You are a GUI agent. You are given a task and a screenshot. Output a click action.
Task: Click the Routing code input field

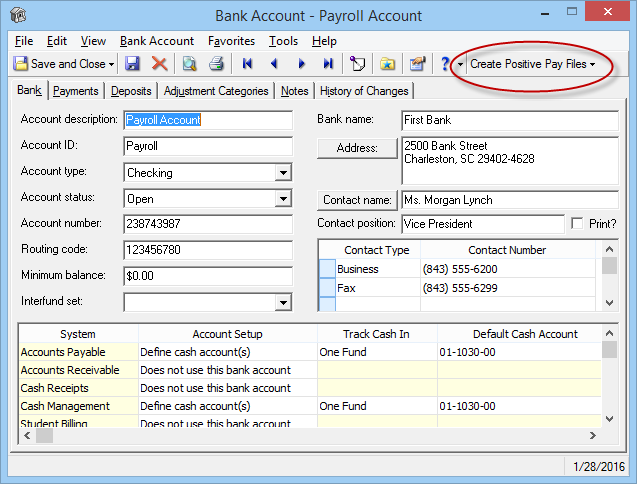[207, 250]
